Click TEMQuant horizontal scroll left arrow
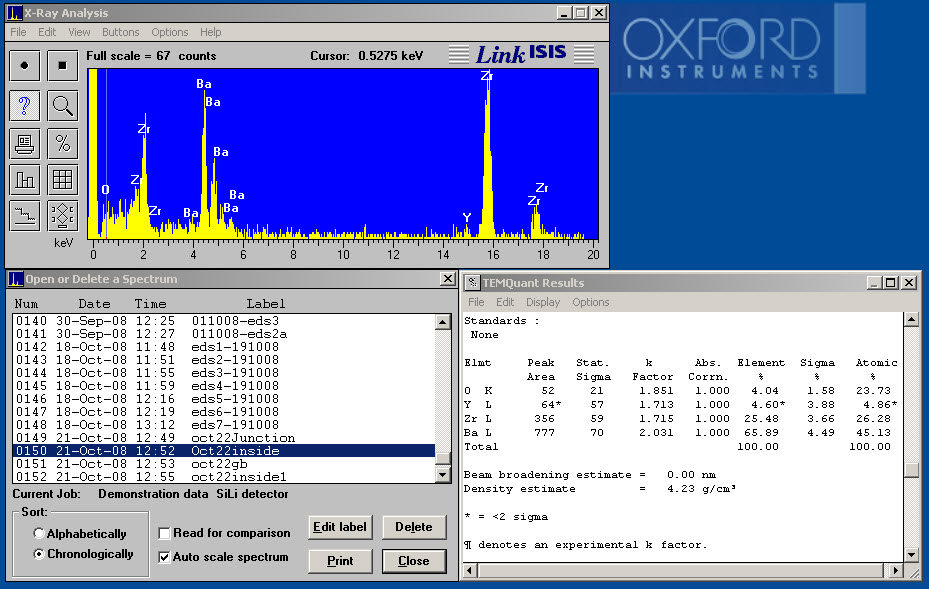The width and height of the screenshot is (929, 589). [x=470, y=570]
